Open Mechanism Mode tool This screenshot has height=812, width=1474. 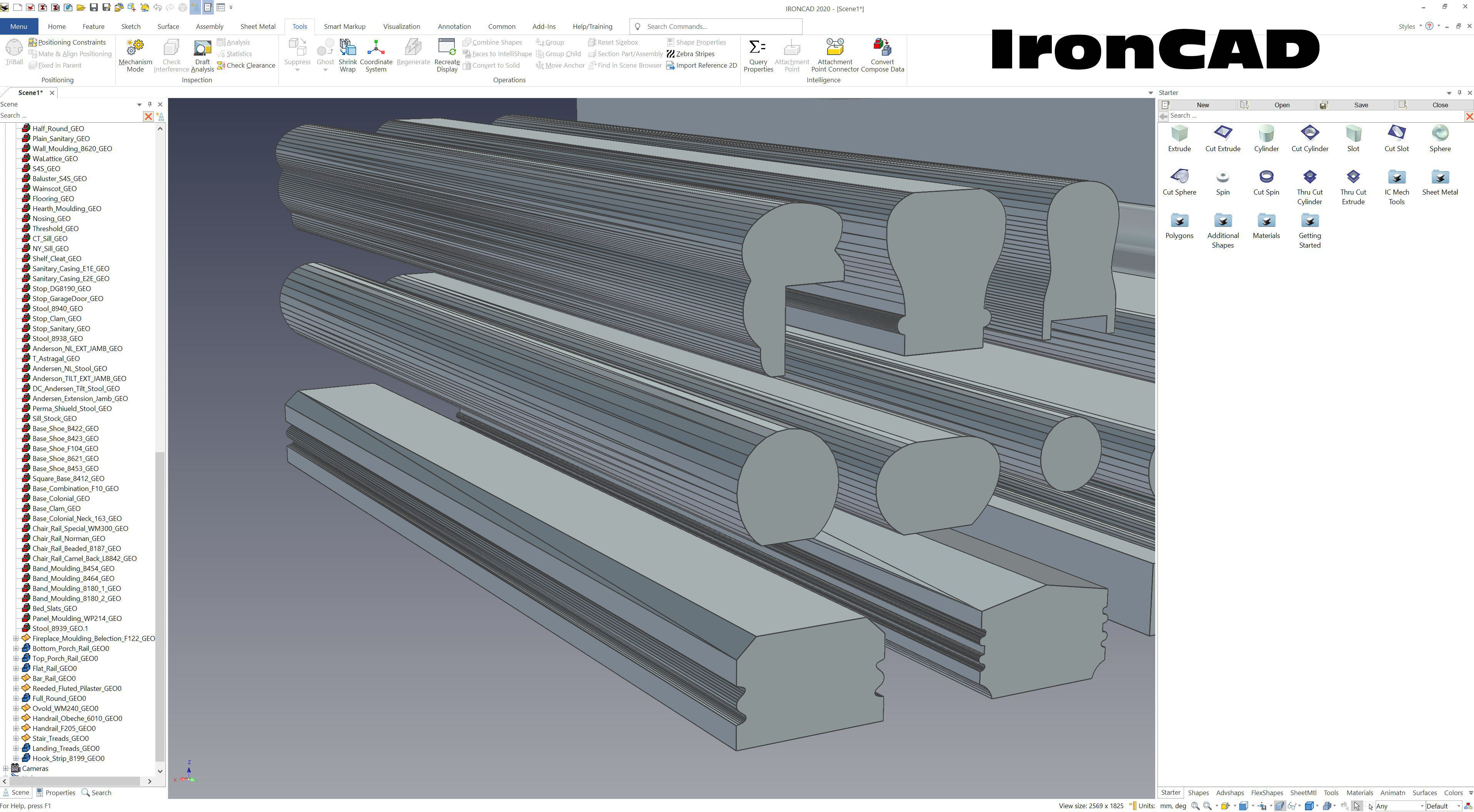click(135, 55)
